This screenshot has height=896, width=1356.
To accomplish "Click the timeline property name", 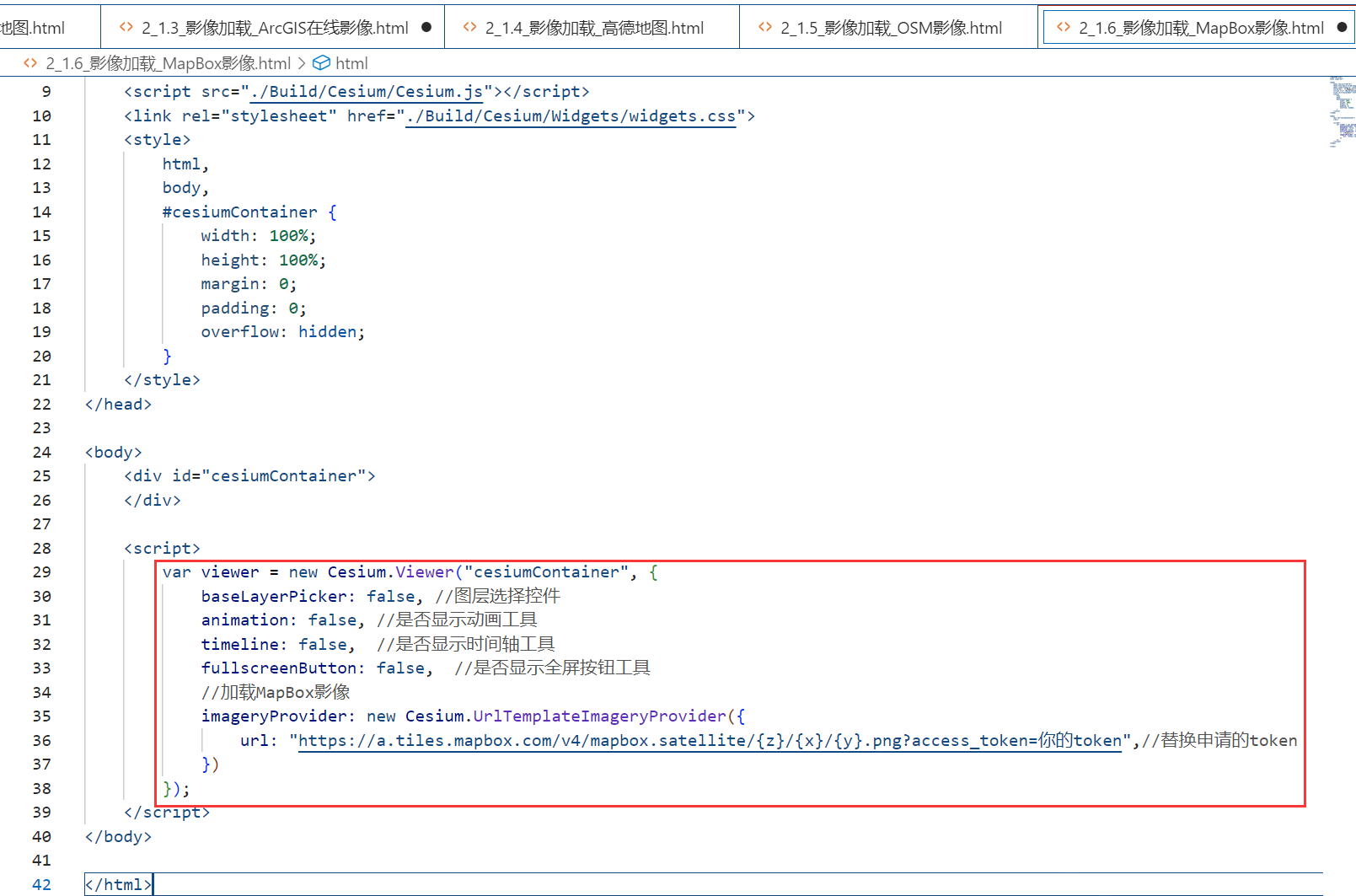I will coord(239,645).
